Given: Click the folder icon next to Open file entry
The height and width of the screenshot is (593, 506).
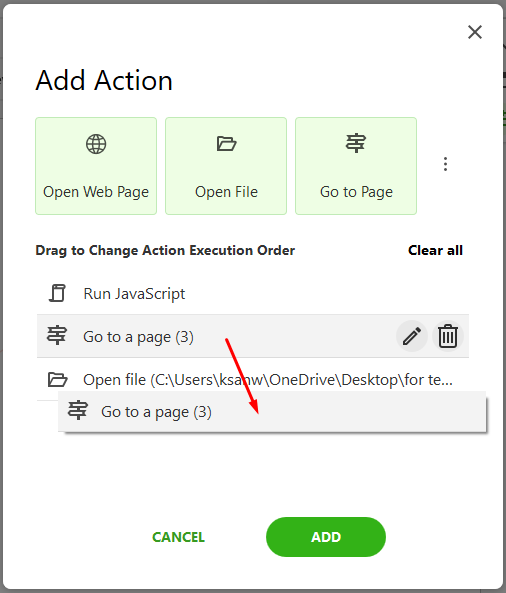Looking at the screenshot, I should pyautogui.click(x=57, y=379).
